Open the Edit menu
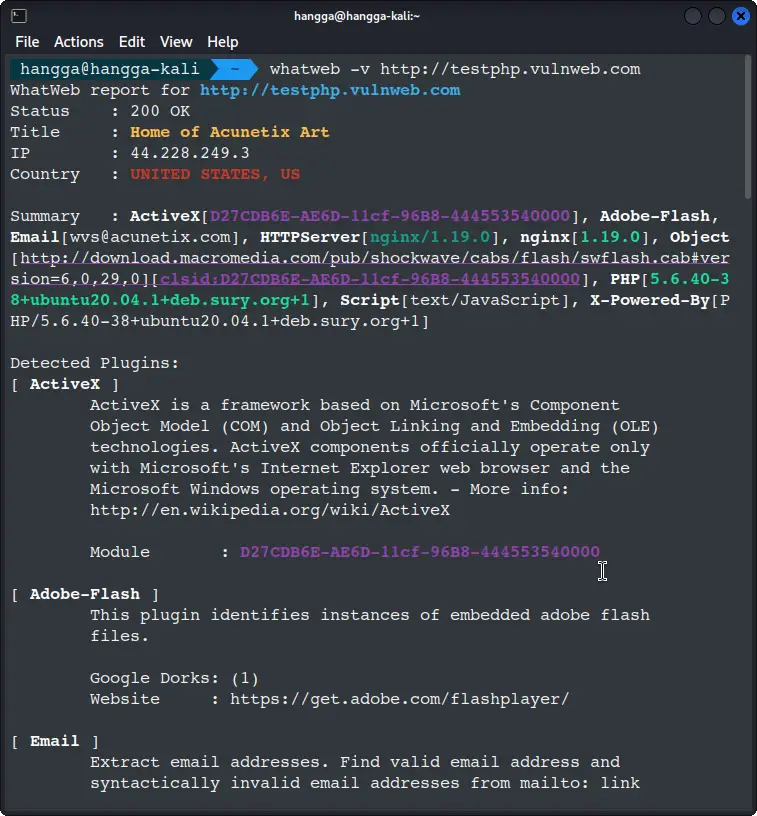The height and width of the screenshot is (816, 757). (131, 42)
